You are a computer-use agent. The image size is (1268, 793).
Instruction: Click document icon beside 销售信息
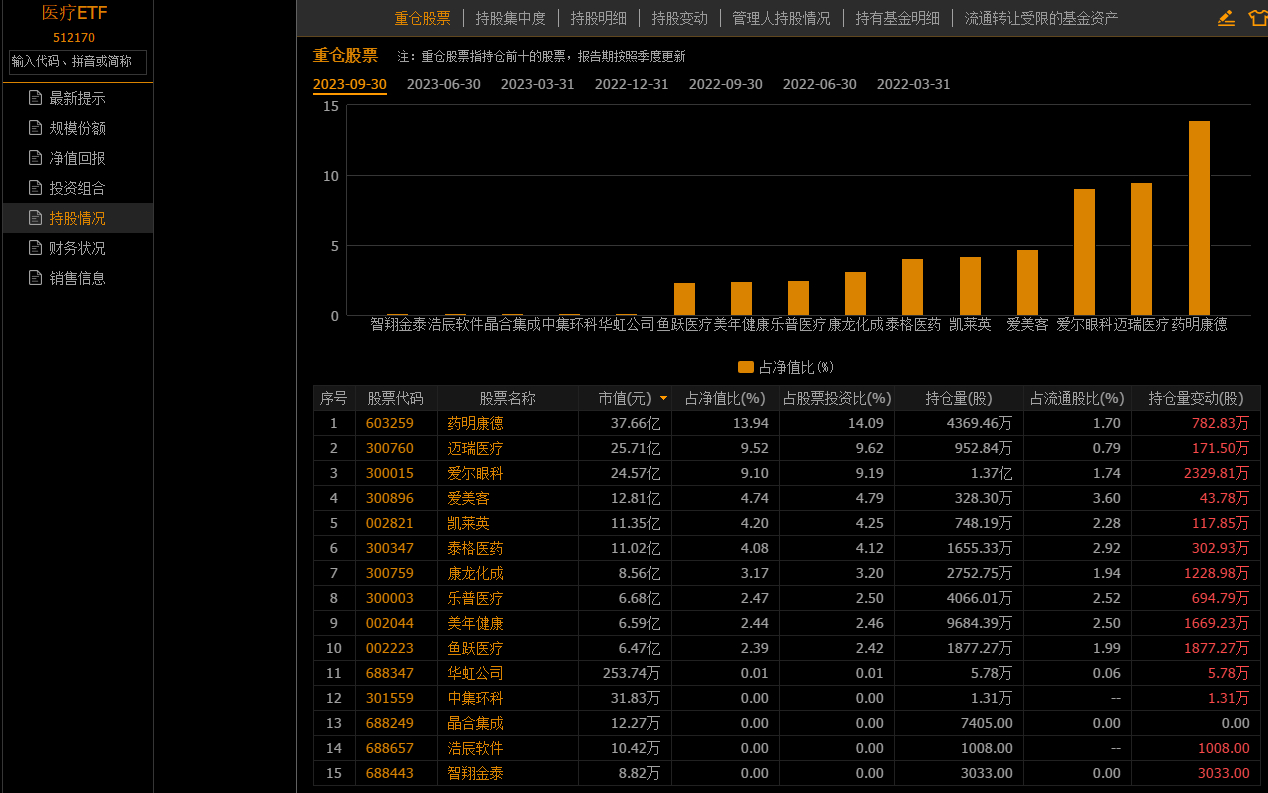click(36, 278)
